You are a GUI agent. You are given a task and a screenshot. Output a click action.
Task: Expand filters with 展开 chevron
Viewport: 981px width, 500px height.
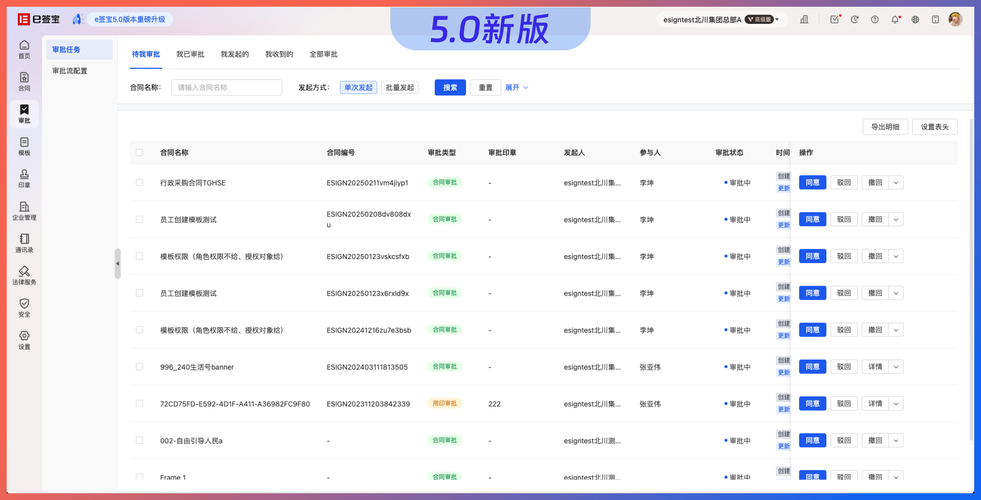[517, 88]
